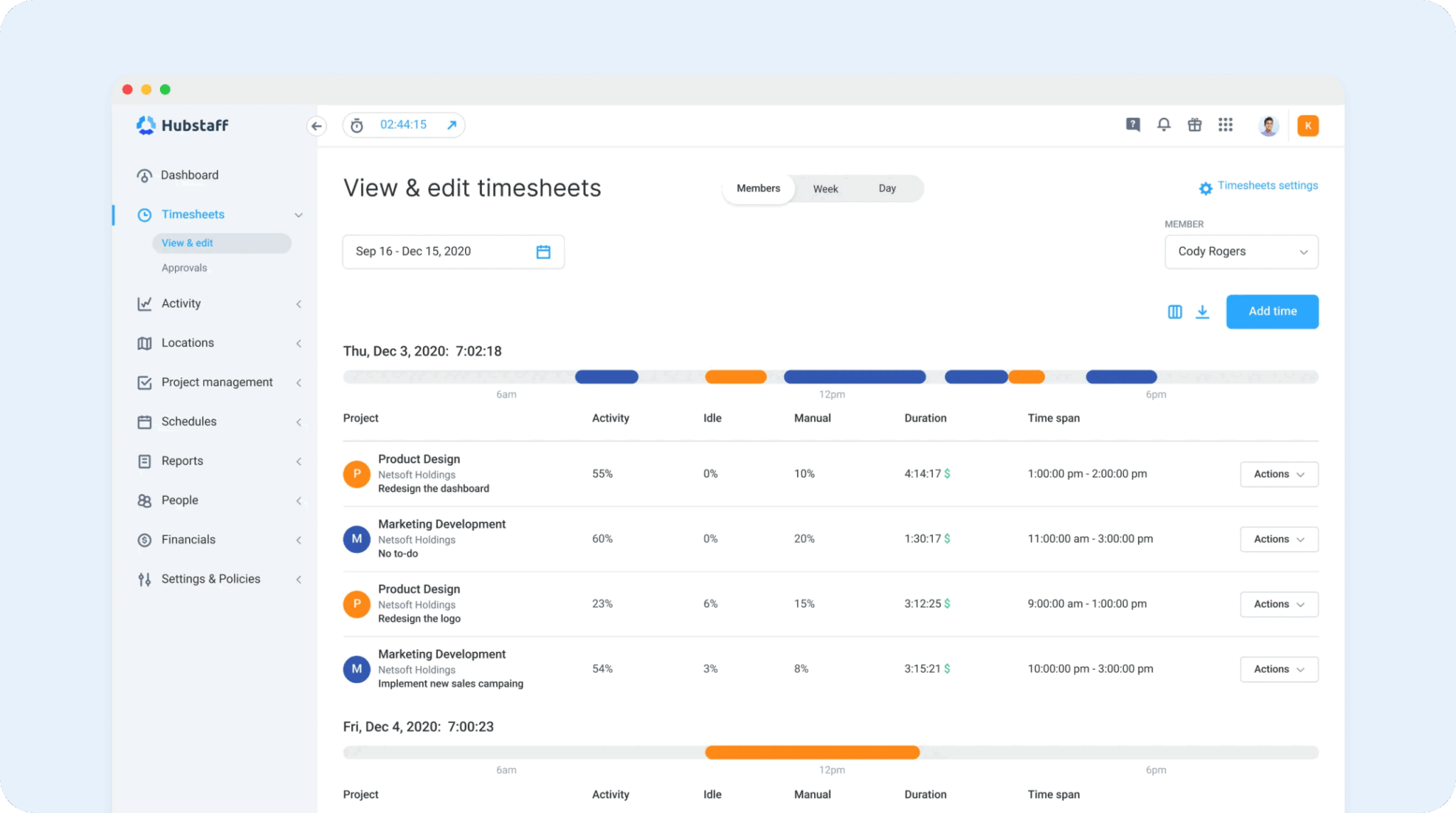The image size is (1456, 813).
Task: Click the 02:44:15 running timer
Action: click(403, 124)
